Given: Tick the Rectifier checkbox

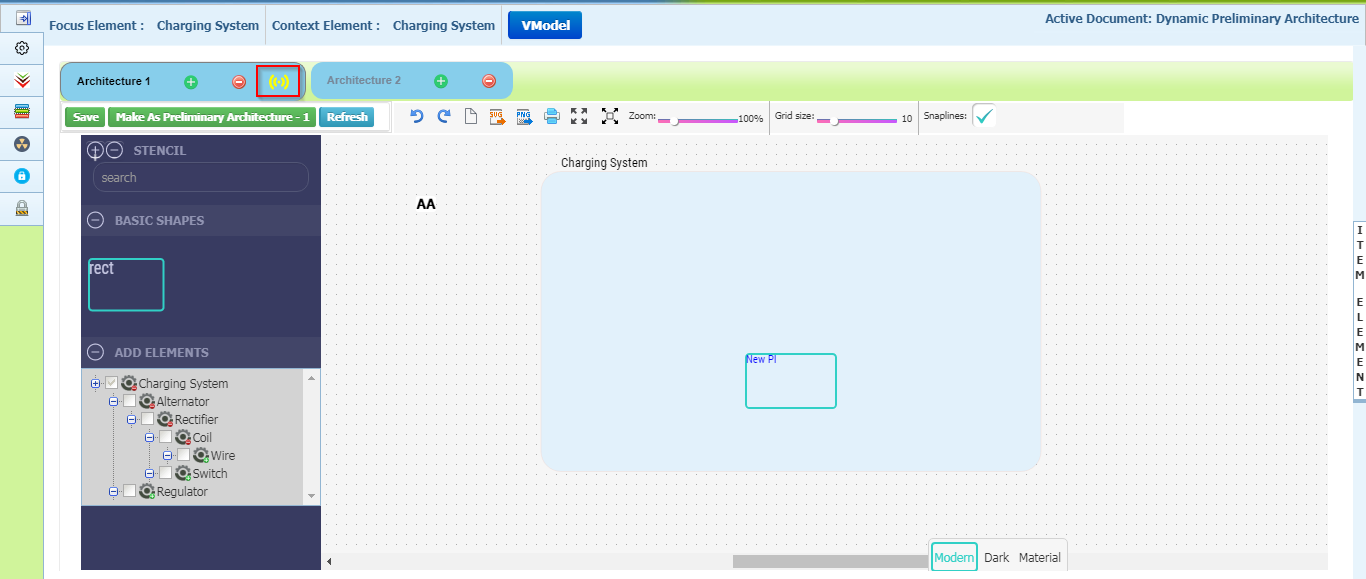Looking at the screenshot, I should coord(147,420).
